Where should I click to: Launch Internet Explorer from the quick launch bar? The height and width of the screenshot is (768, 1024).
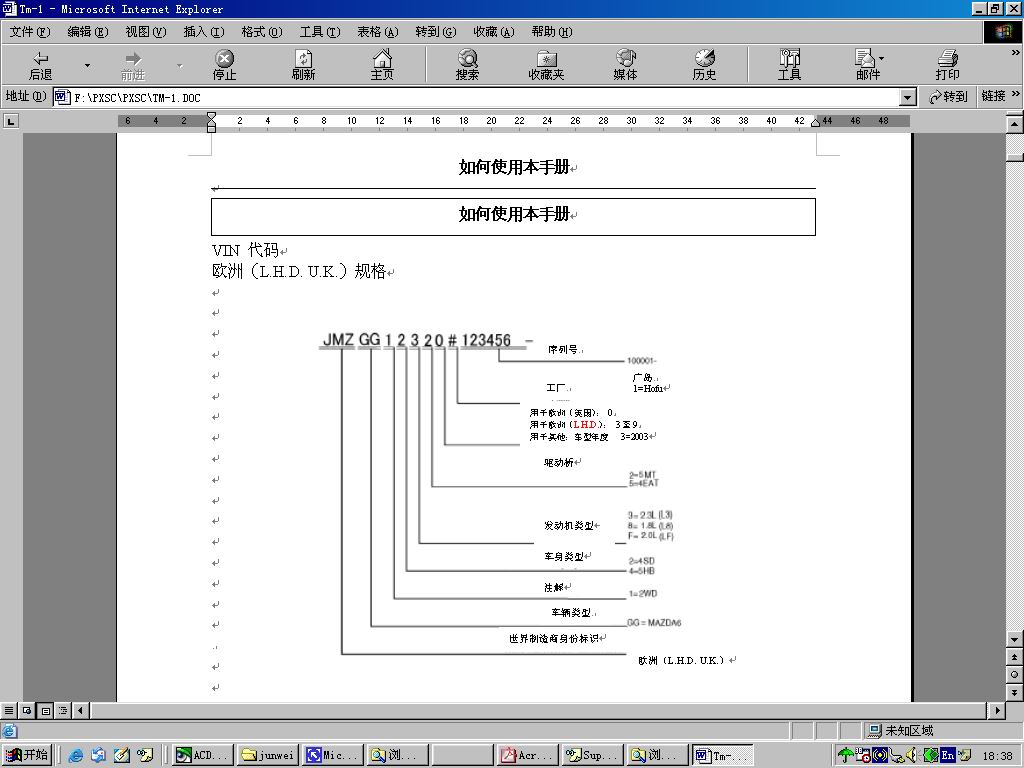[x=76, y=755]
